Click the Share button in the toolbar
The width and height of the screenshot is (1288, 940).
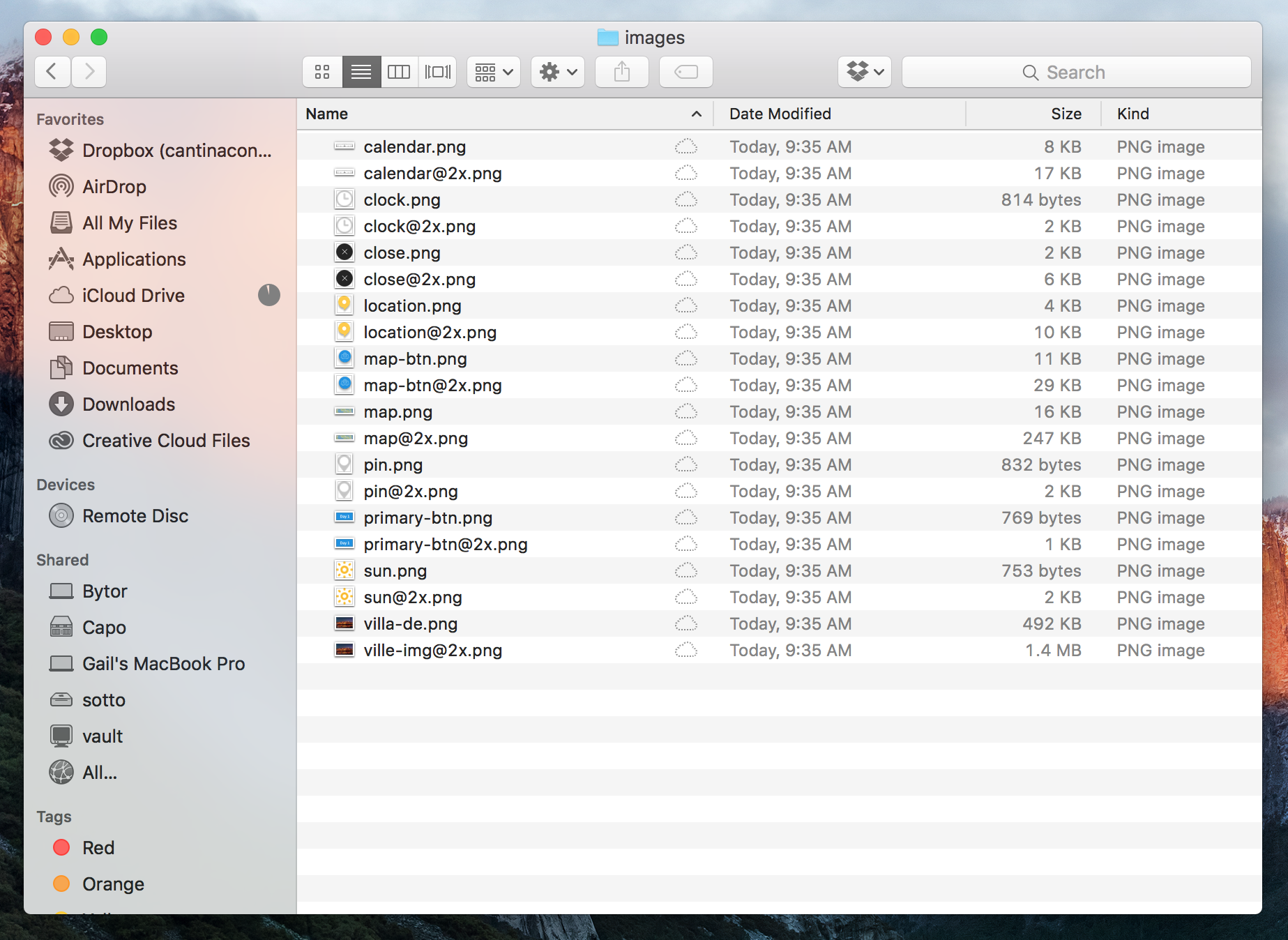pyautogui.click(x=621, y=72)
